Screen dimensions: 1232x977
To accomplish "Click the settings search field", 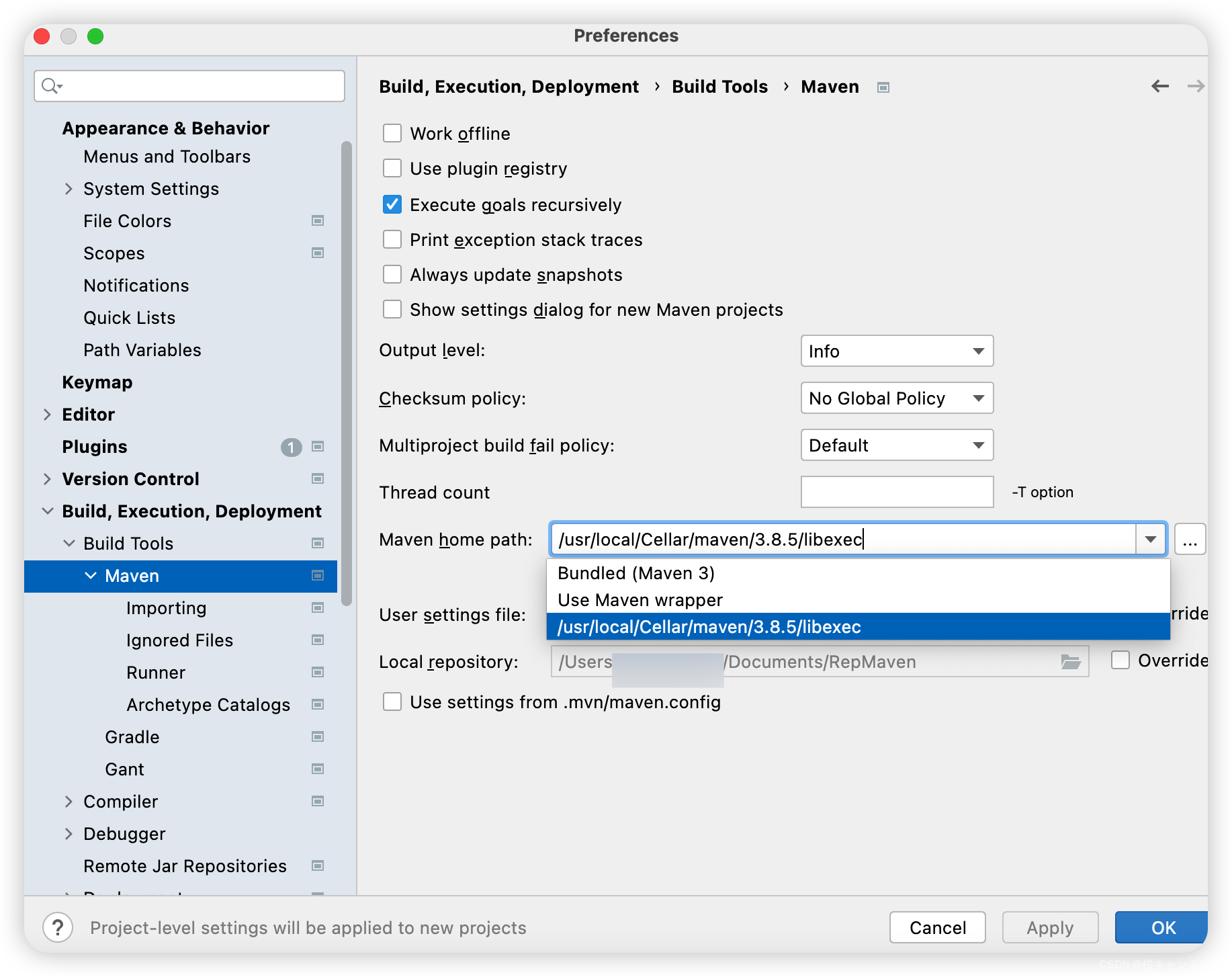I will pos(189,86).
